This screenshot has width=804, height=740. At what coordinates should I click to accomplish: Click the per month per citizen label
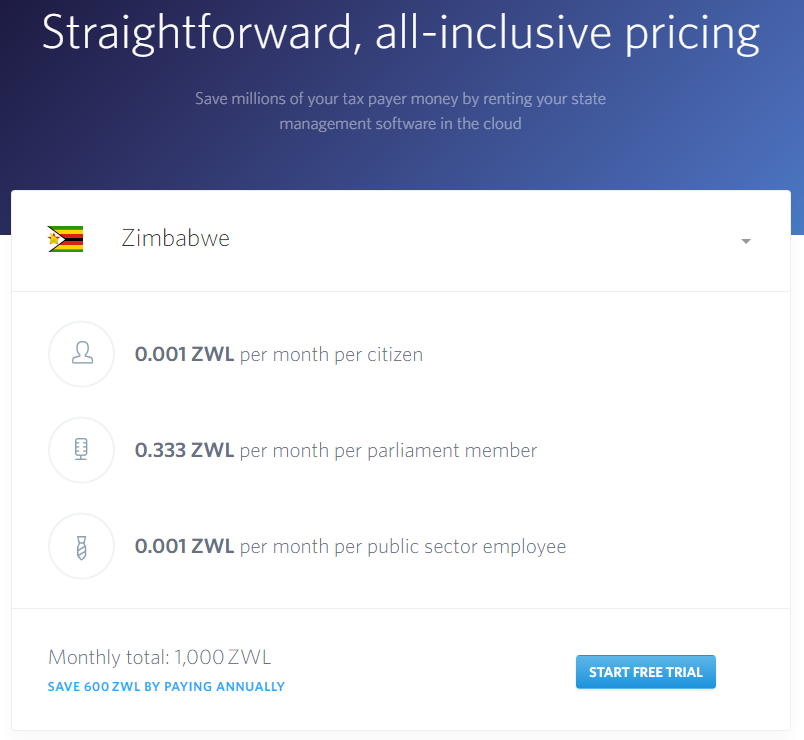click(331, 355)
